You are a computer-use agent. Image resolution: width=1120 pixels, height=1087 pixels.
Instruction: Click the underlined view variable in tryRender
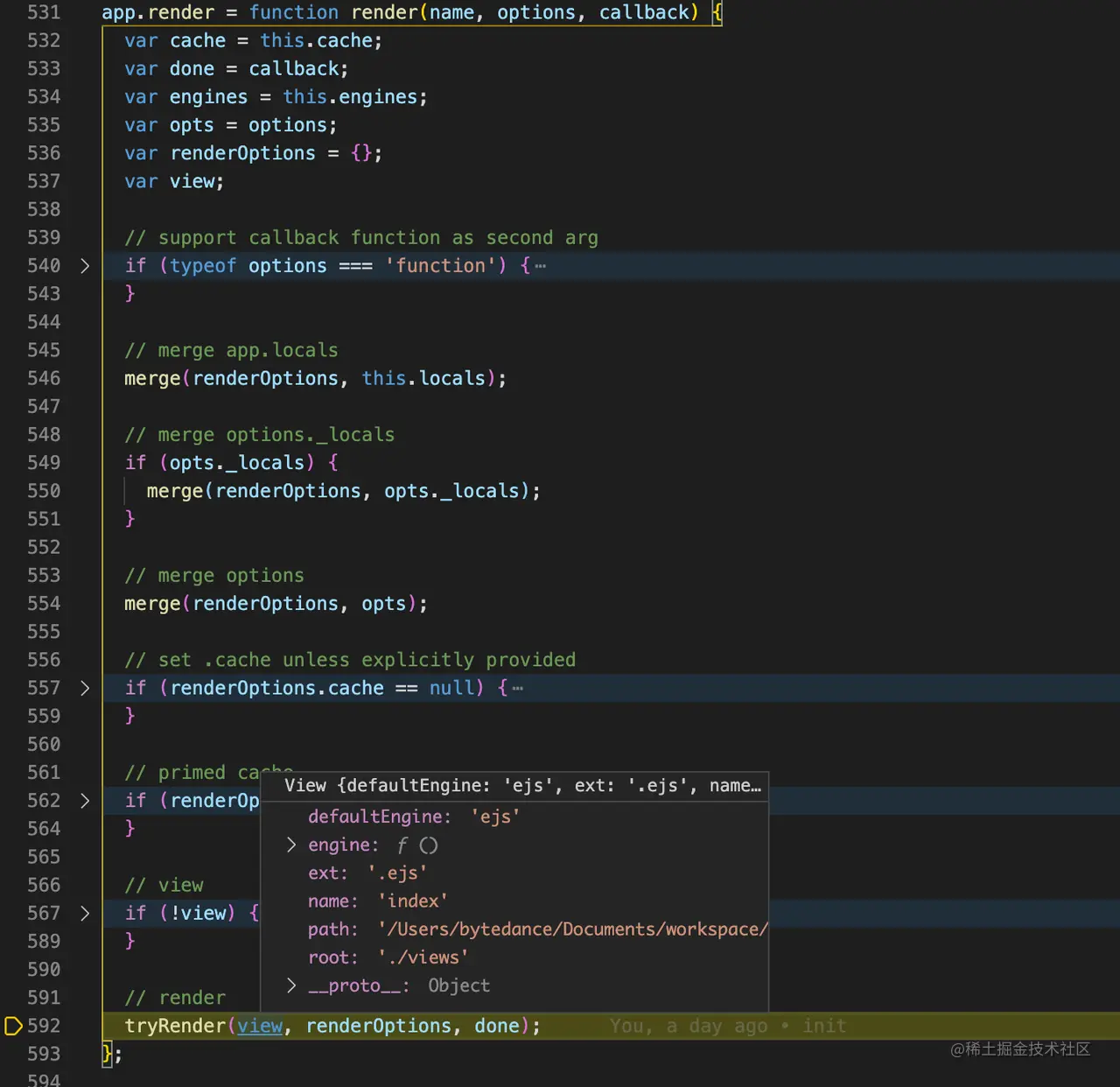(x=260, y=1026)
